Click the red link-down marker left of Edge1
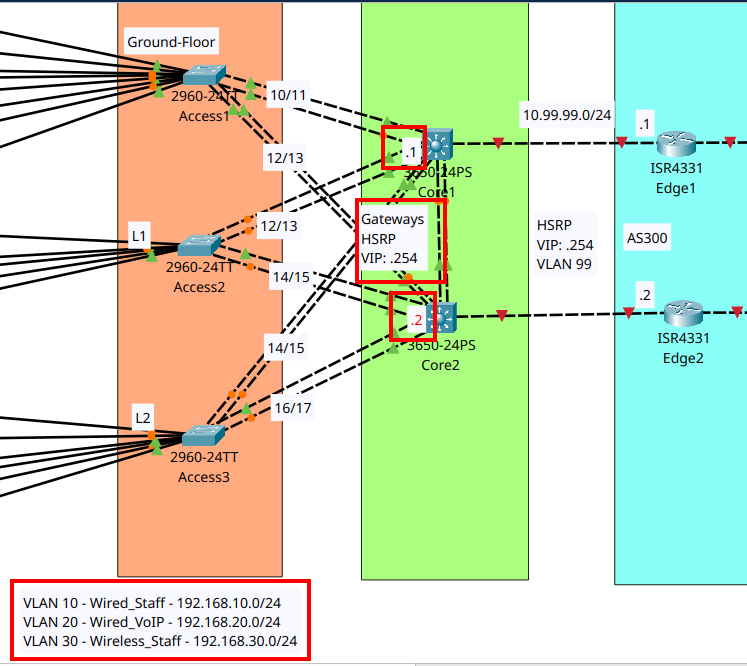The height and width of the screenshot is (666, 747). (x=621, y=142)
